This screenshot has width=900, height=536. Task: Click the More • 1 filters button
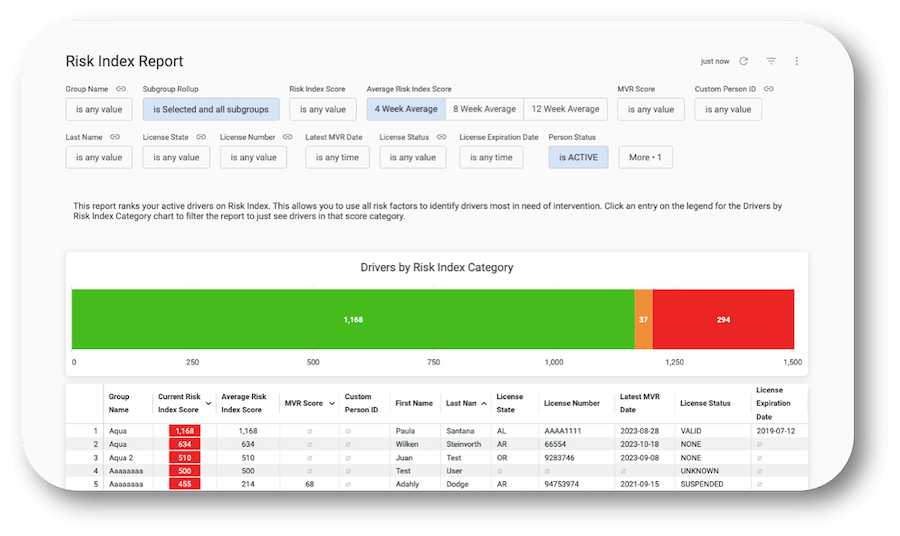(645, 157)
